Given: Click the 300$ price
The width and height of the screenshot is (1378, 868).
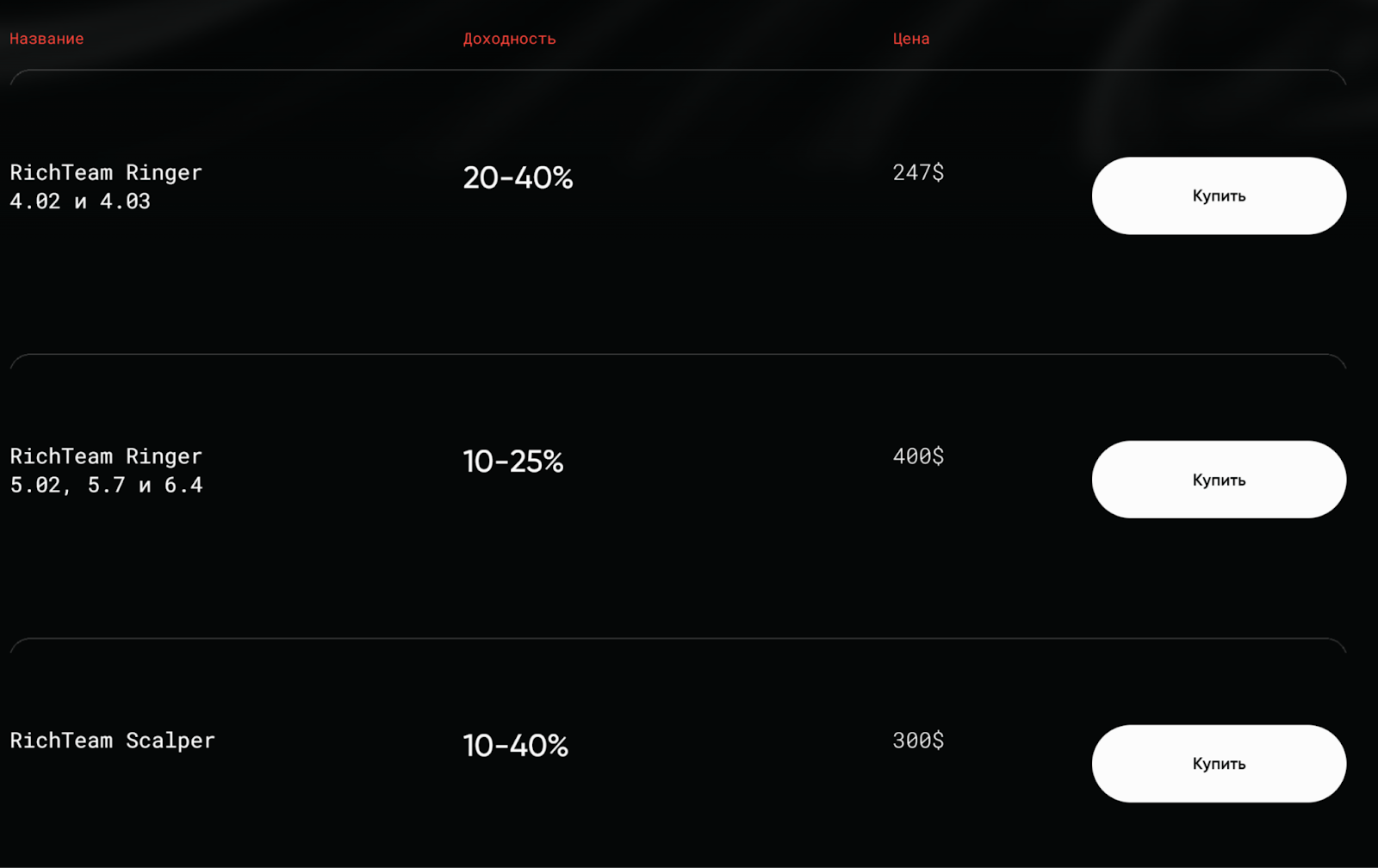Looking at the screenshot, I should point(918,741).
